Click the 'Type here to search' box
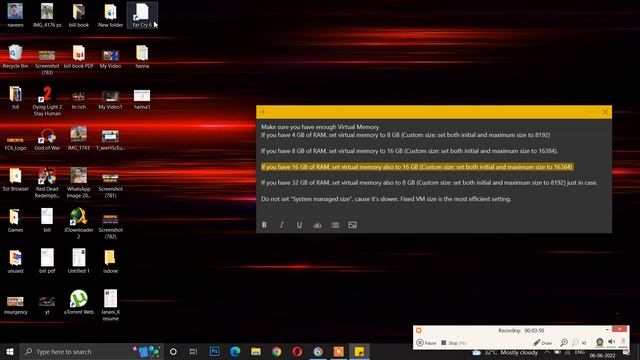 coord(91,351)
